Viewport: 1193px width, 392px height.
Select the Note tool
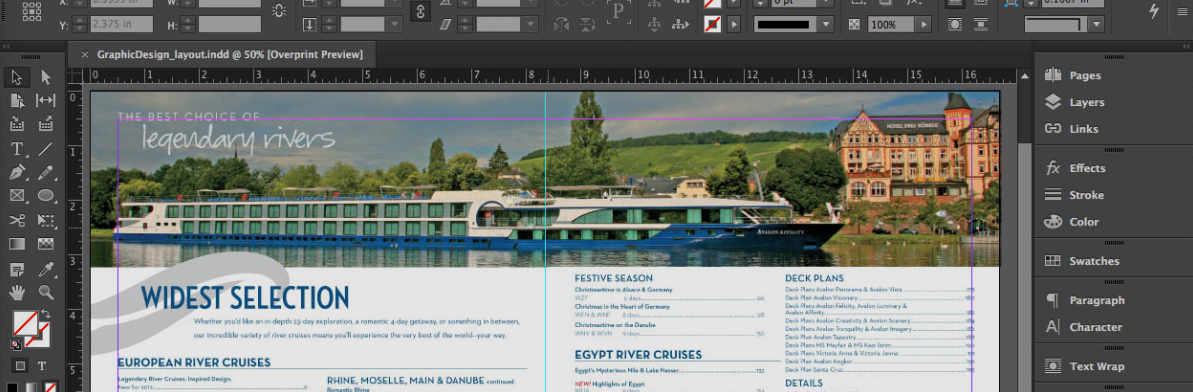17,269
